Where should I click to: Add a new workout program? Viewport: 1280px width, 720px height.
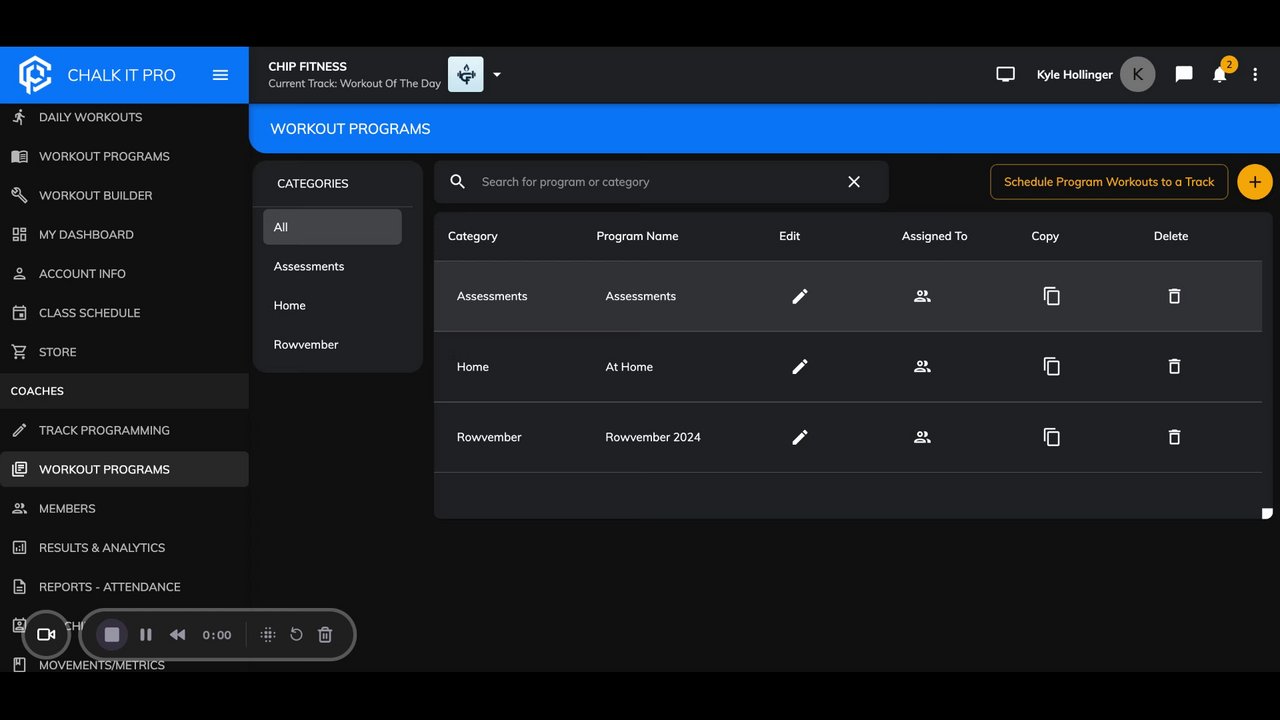1255,182
